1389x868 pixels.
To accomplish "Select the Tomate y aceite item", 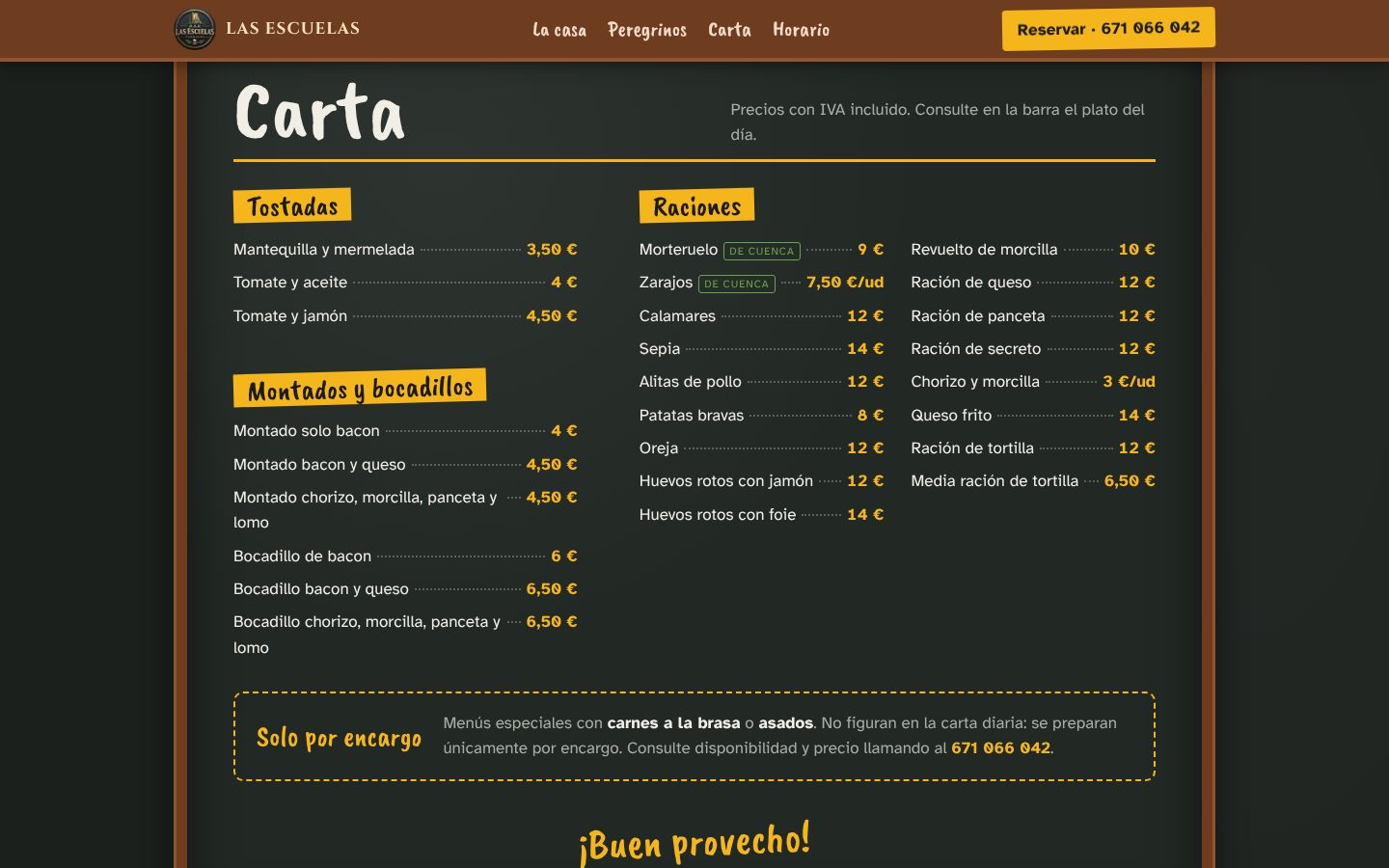I will click(405, 283).
